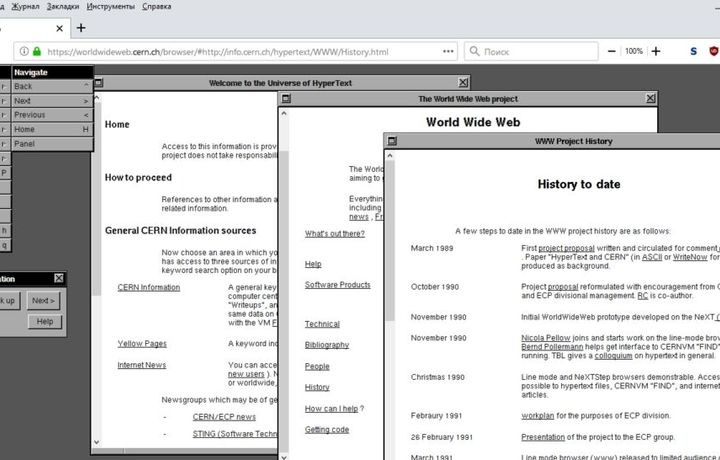This screenshot has height=460, width=720.
Task: Open the Help link in World Wide Web window
Action: 313,264
